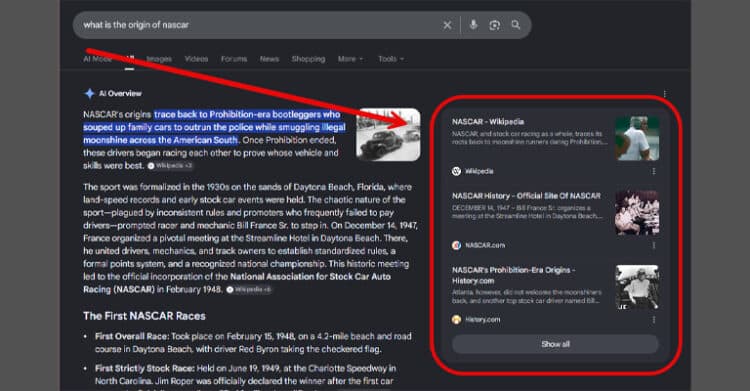The image size is (750, 391).
Task: Click the Wikipedia favicon in source card
Action: 456,171
